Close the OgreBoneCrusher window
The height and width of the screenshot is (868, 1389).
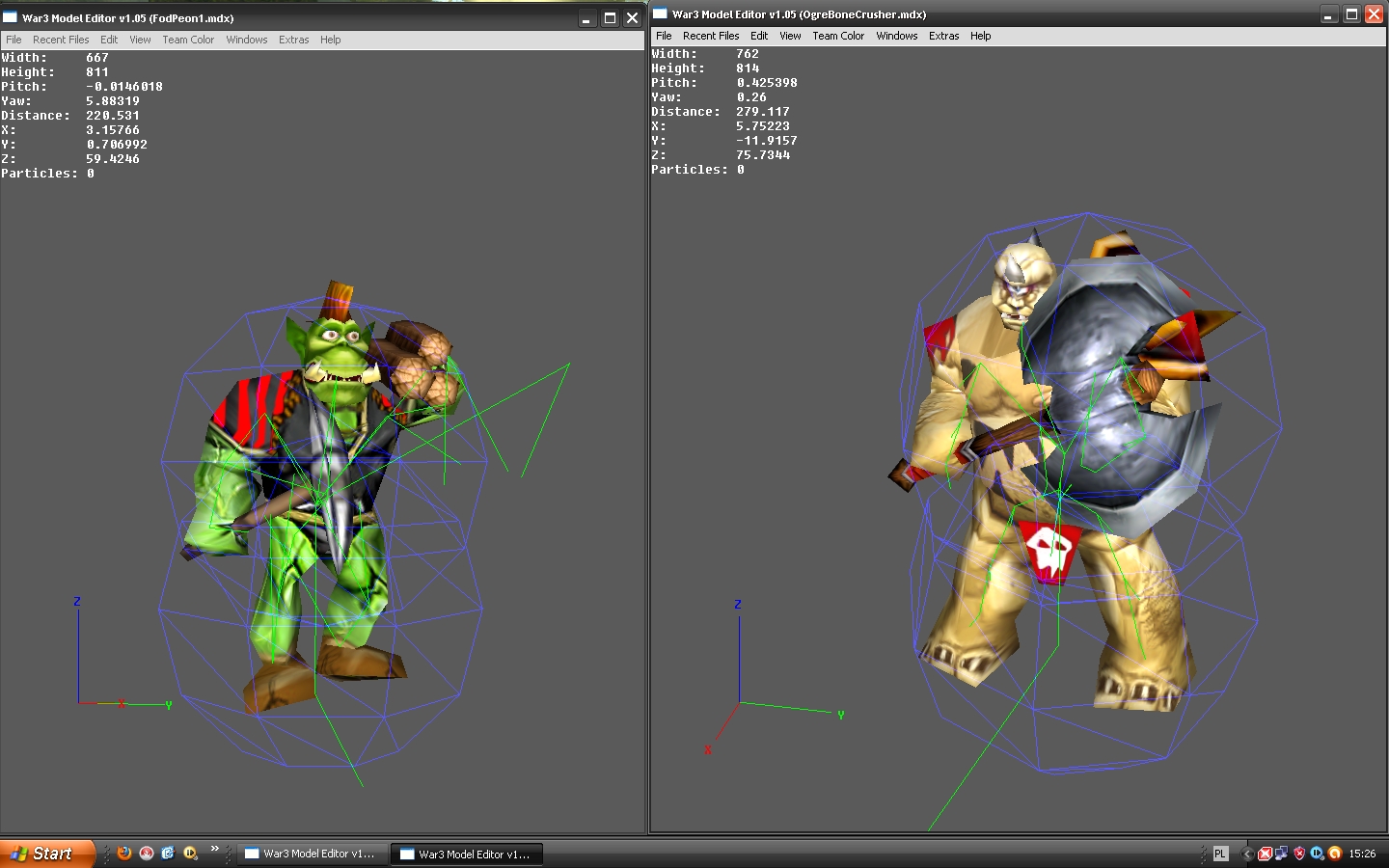coord(1375,14)
